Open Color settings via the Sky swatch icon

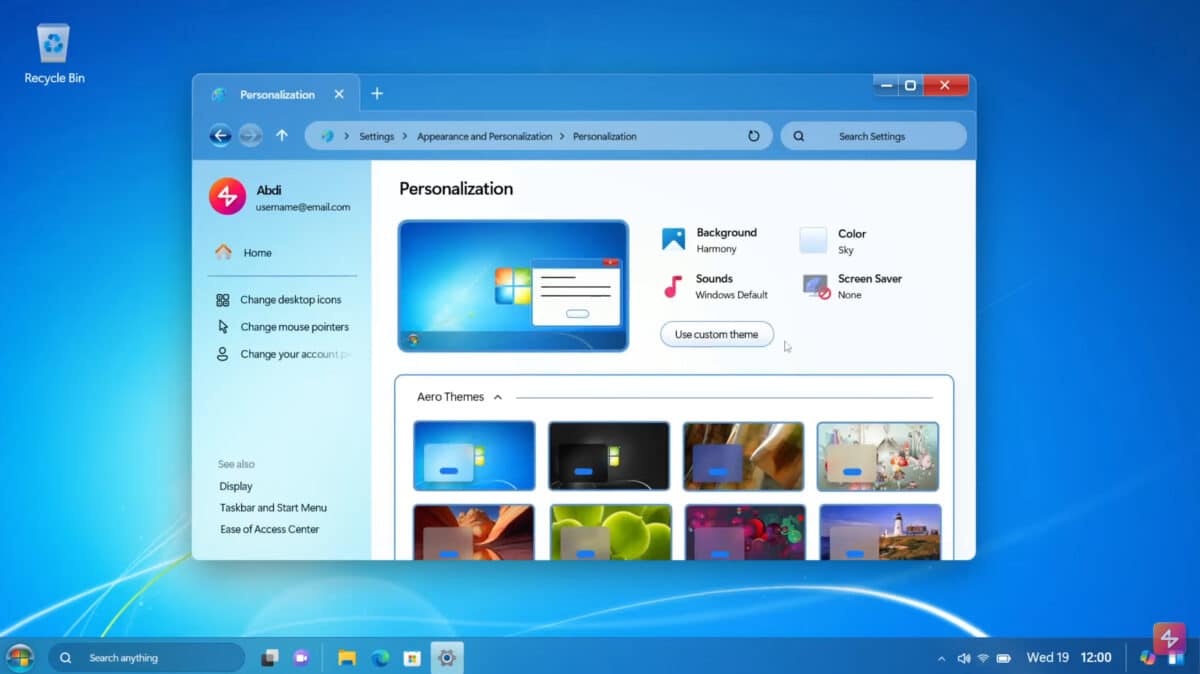(x=812, y=238)
